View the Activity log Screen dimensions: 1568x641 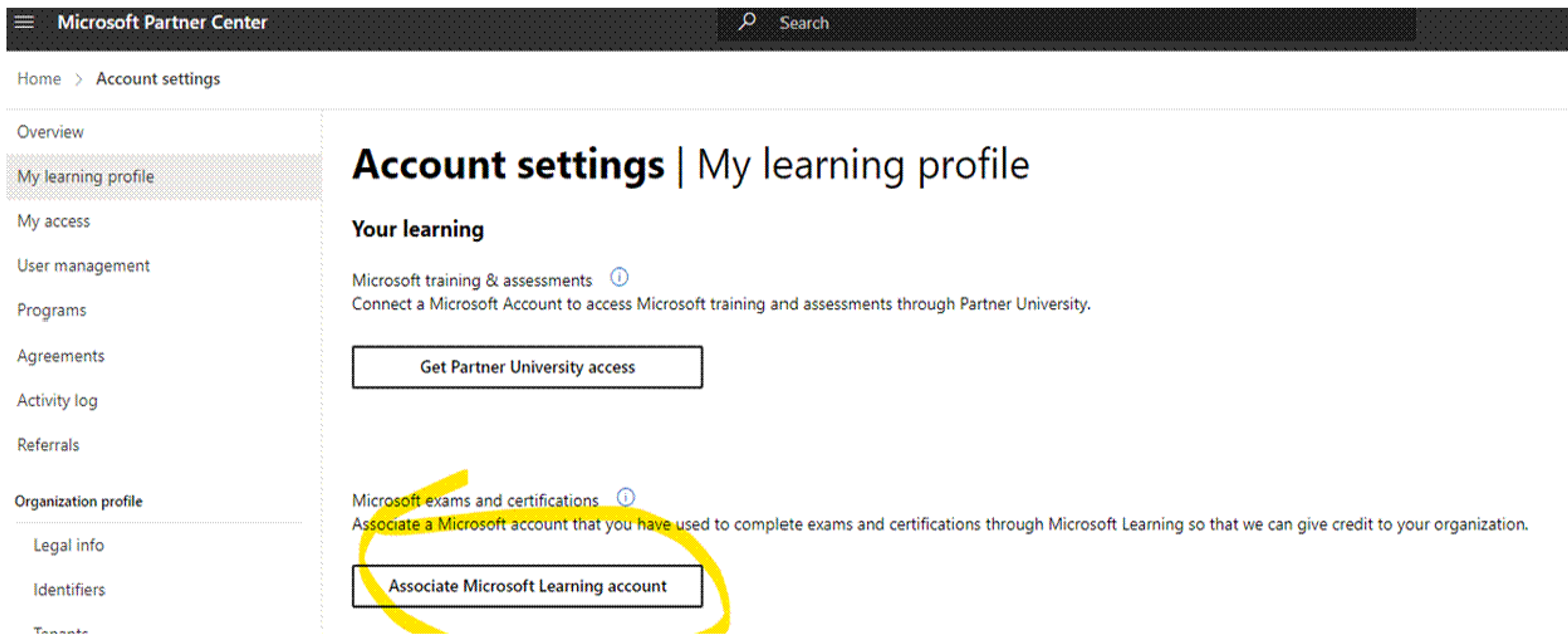57,400
